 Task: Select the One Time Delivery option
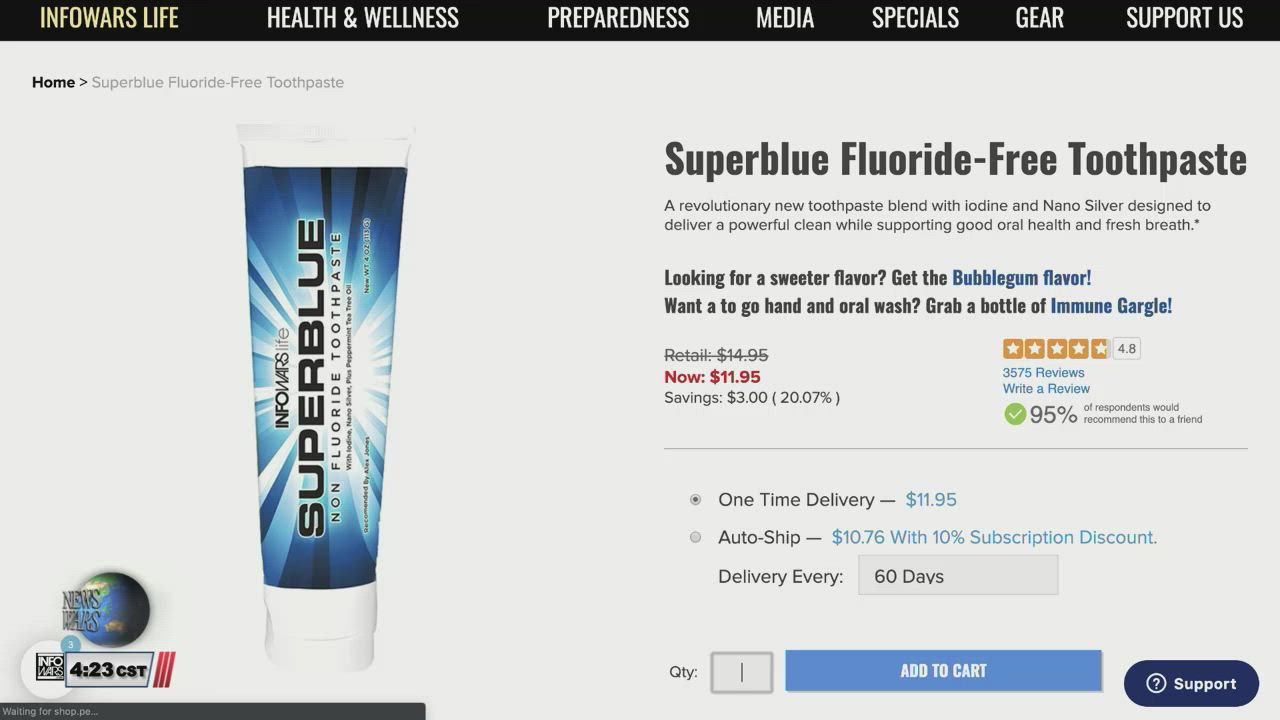click(696, 500)
